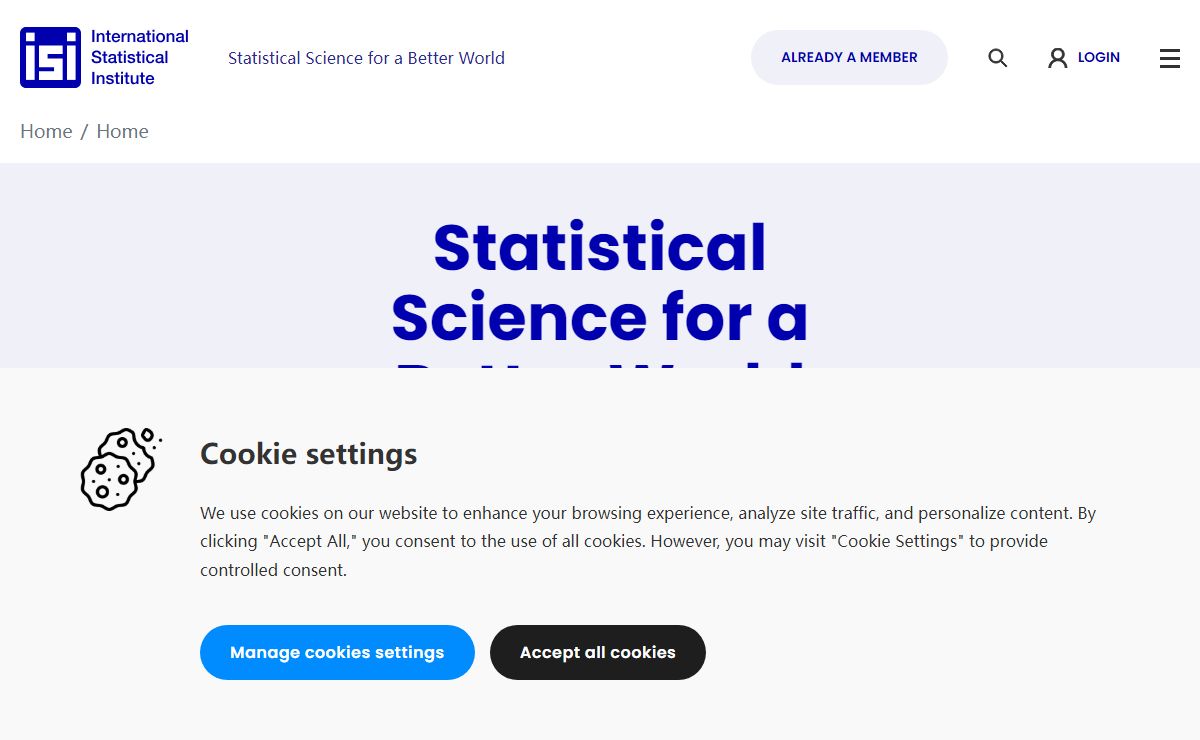Open the hamburger menu icon
The height and width of the screenshot is (740, 1200).
(x=1170, y=58)
